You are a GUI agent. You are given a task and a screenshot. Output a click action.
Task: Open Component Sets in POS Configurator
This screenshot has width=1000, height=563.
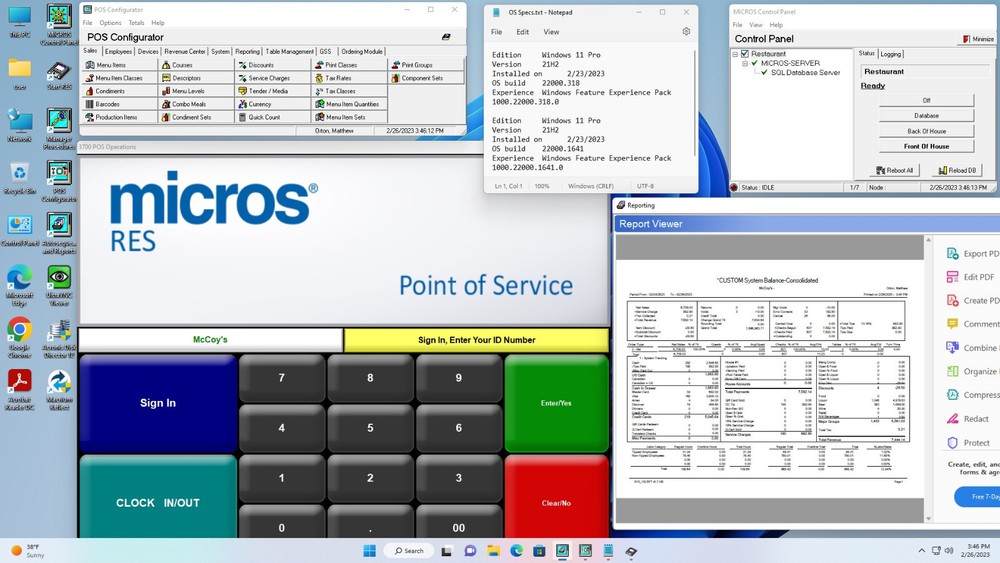[426, 78]
